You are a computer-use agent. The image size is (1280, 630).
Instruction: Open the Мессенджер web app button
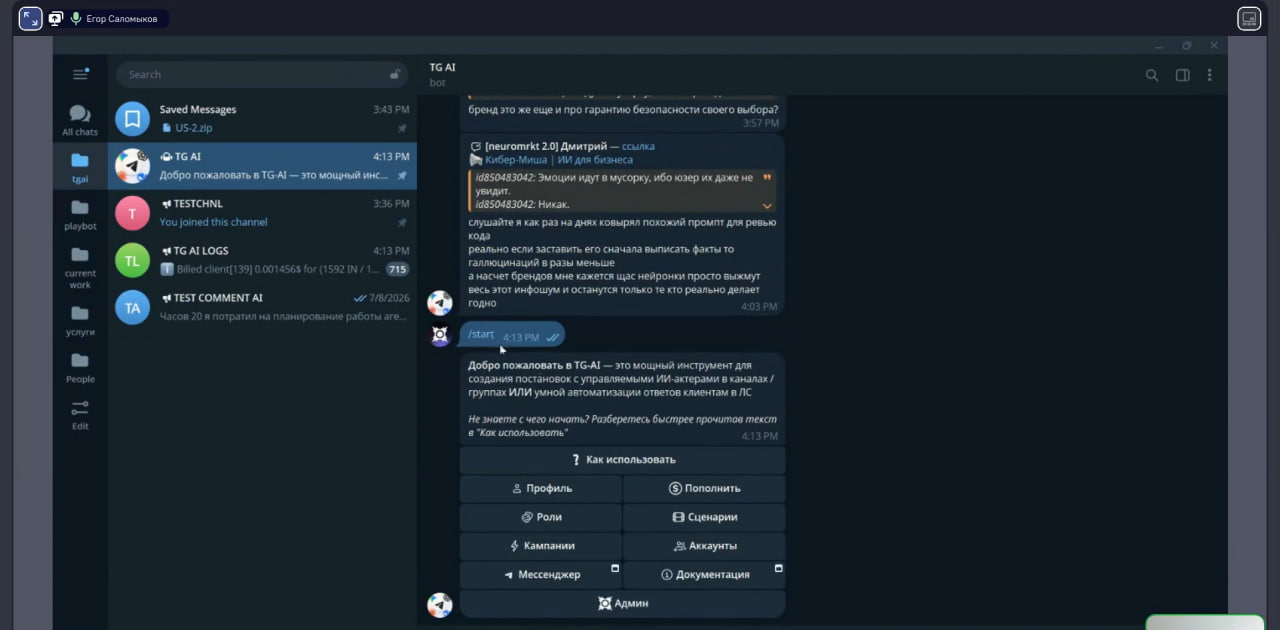pos(541,575)
